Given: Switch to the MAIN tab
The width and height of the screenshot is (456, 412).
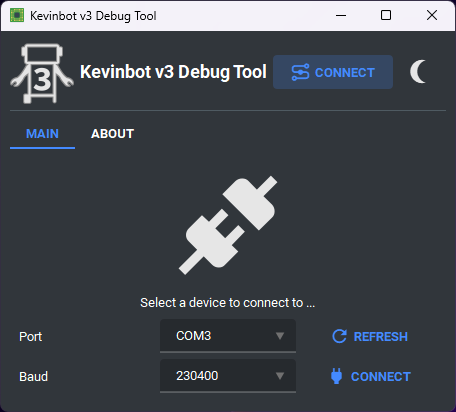Looking at the screenshot, I should 42,134.
